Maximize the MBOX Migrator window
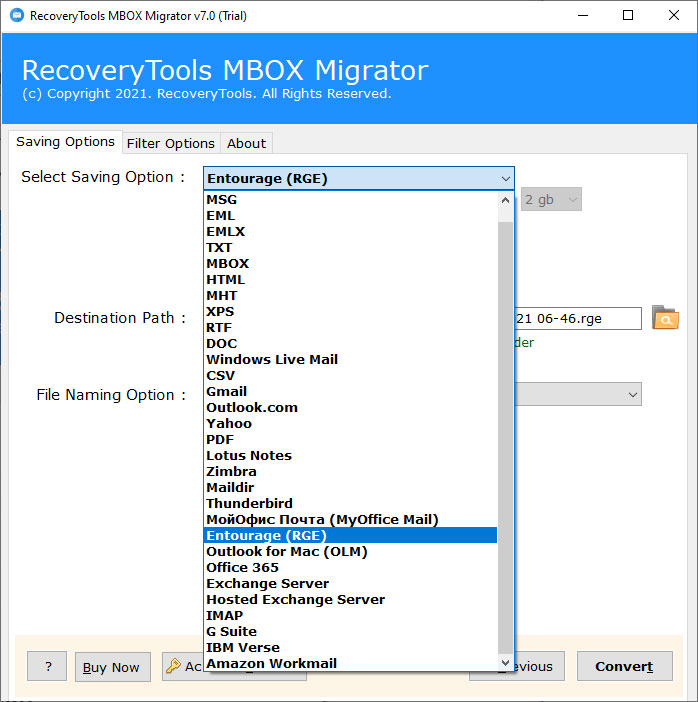 click(x=628, y=16)
